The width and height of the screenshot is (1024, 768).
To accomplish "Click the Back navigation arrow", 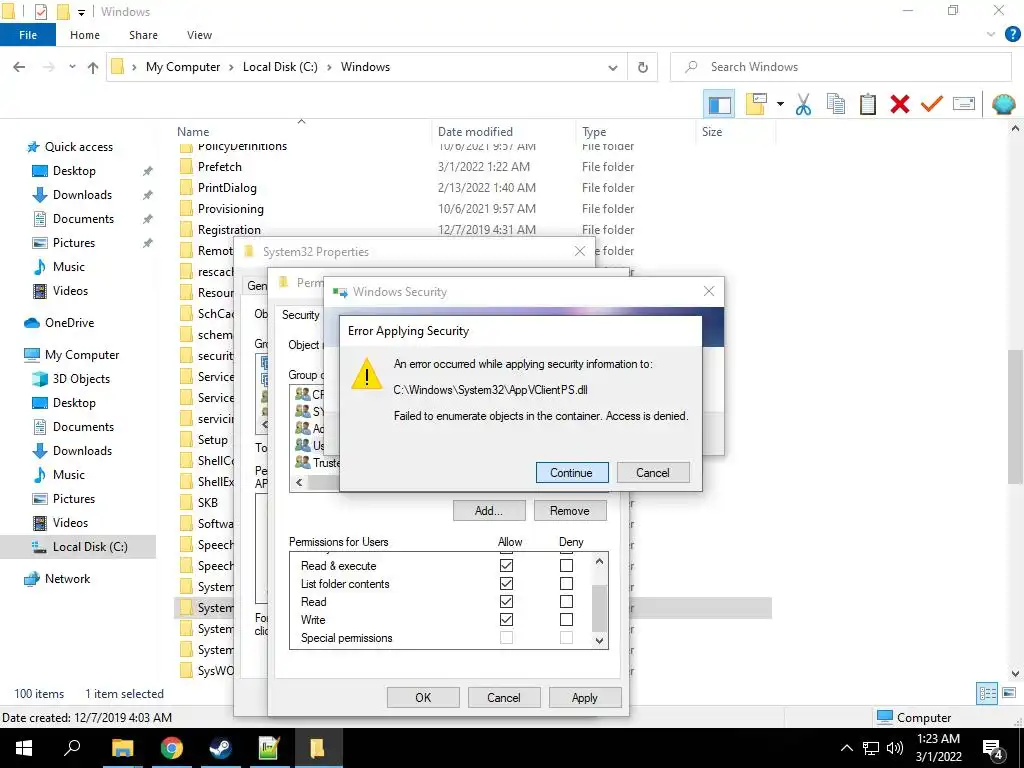I will (x=20, y=67).
